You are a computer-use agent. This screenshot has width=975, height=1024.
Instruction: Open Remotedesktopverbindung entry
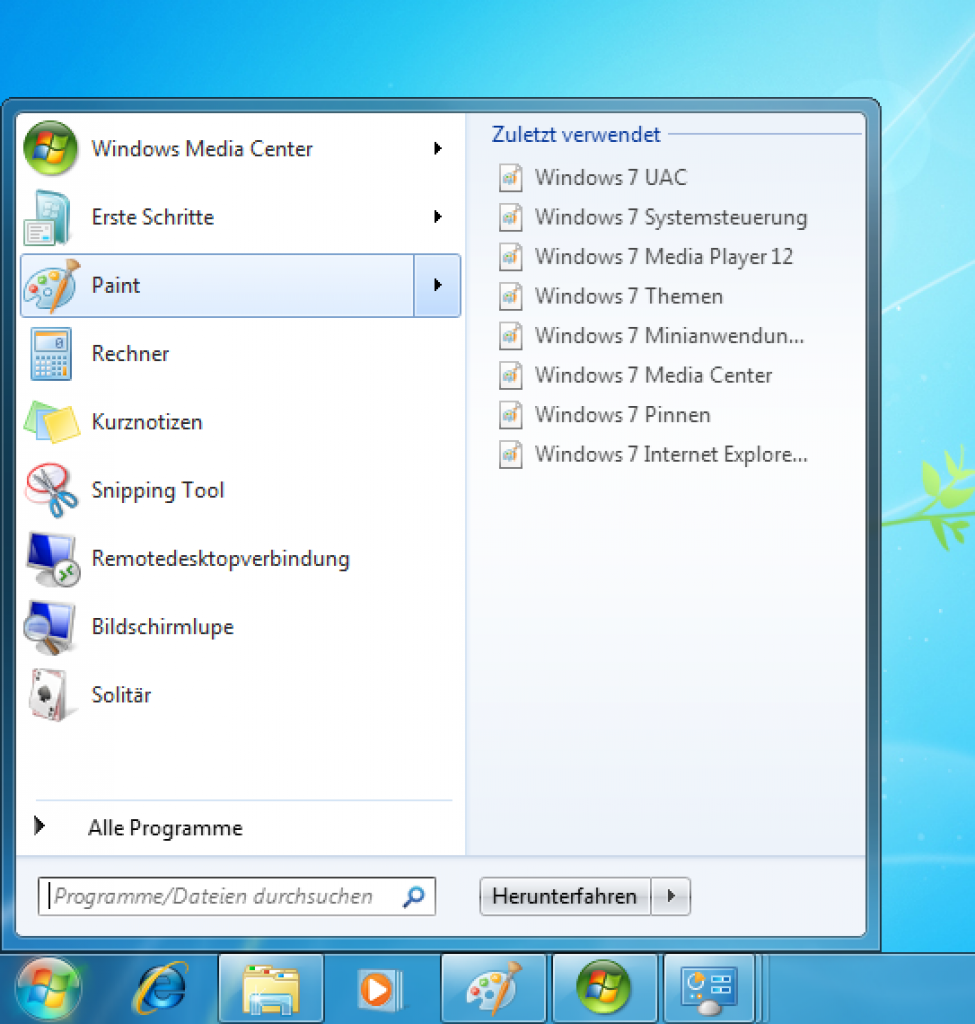click(x=241, y=559)
